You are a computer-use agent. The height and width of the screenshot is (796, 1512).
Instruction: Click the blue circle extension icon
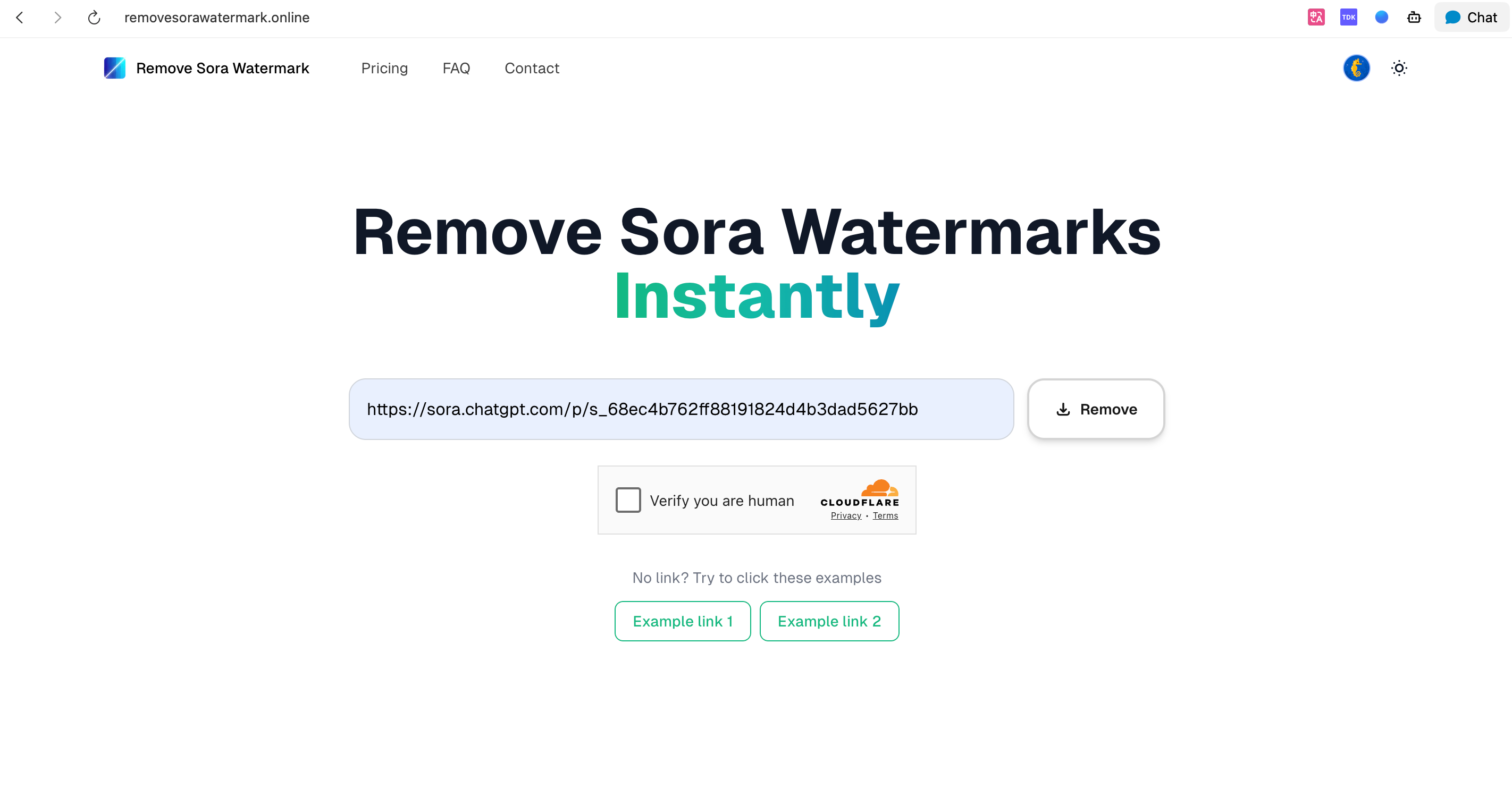pyautogui.click(x=1381, y=18)
